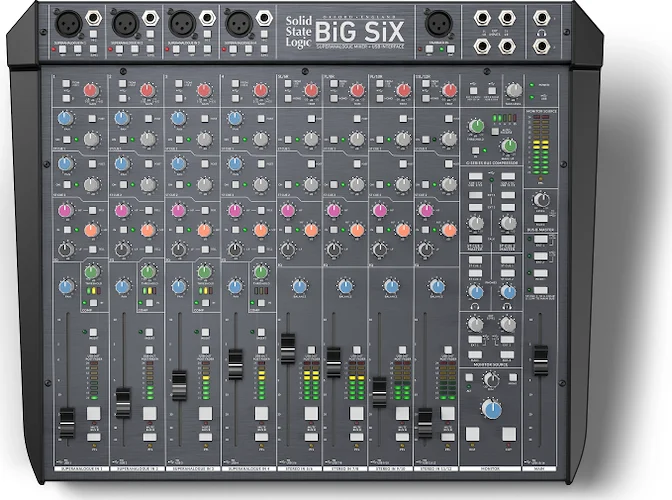Click the balance knob on stereo channel 11/12
This screenshot has width=672, height=500.
coord(437,286)
